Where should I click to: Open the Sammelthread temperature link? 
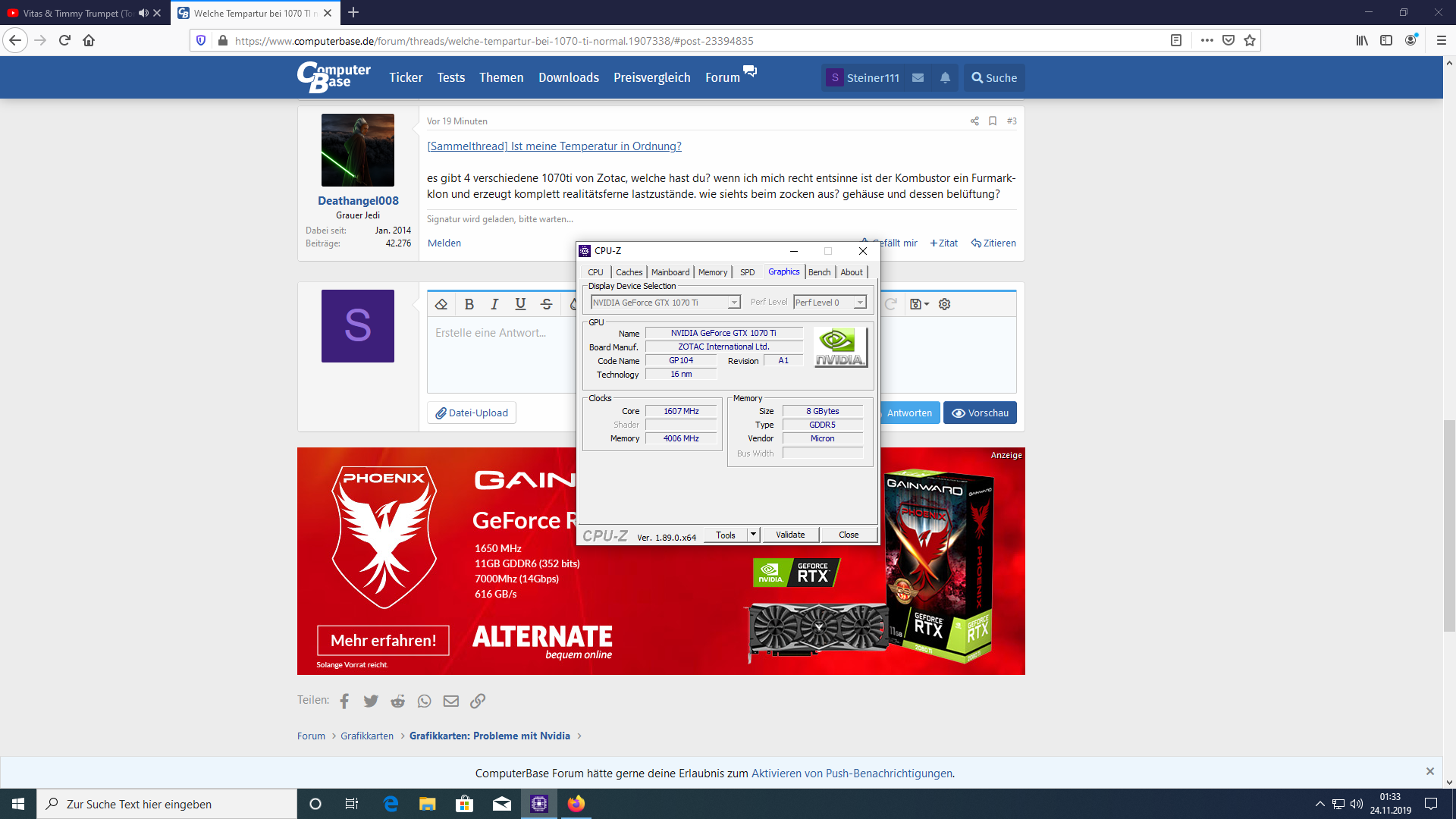click(554, 146)
